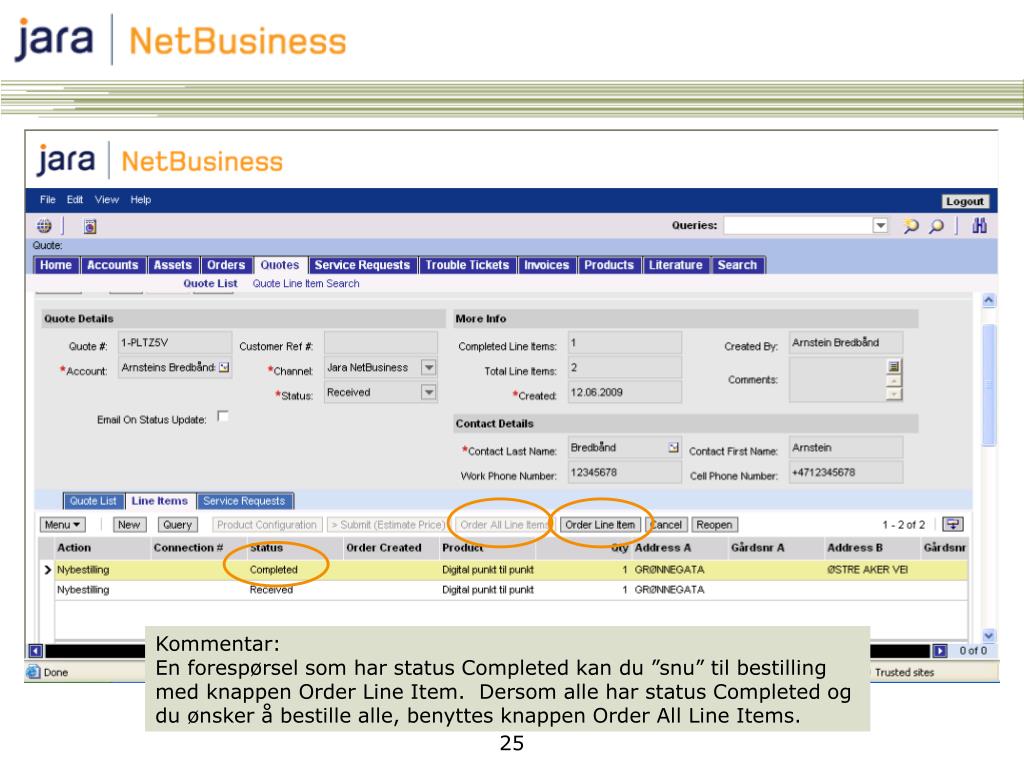Select the Line Items view tab
The width and height of the screenshot is (1024, 768).
click(x=159, y=501)
